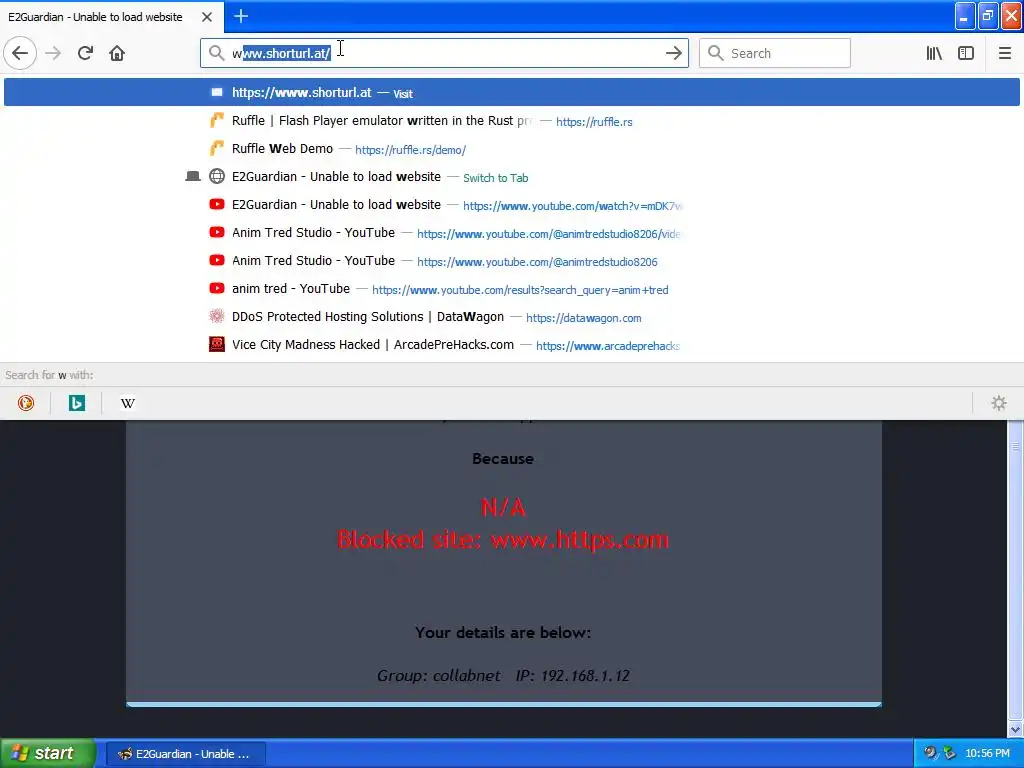Click the datawagon.com URL text

[x=583, y=318]
